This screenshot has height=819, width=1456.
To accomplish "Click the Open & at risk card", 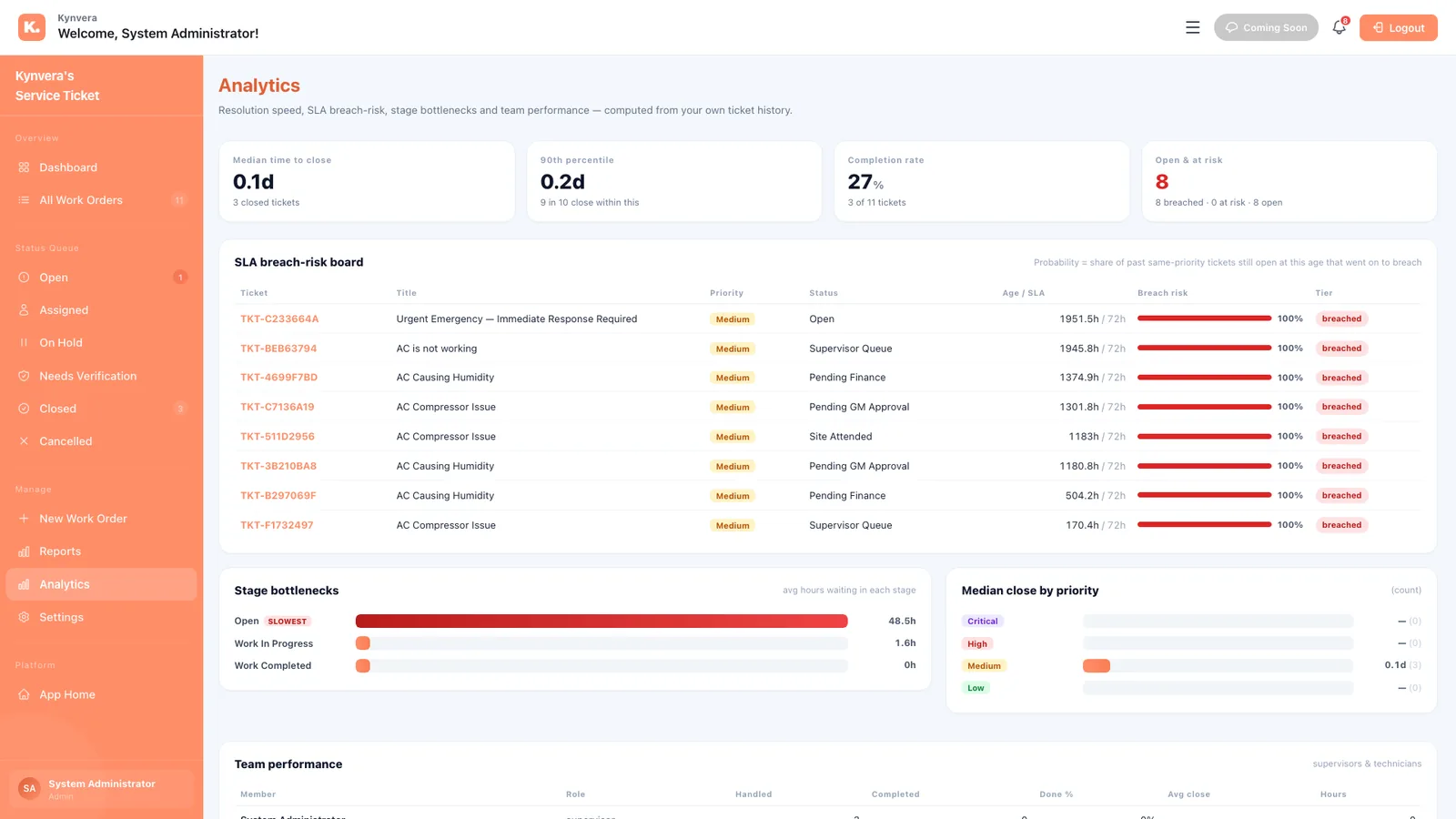I will click(1289, 181).
